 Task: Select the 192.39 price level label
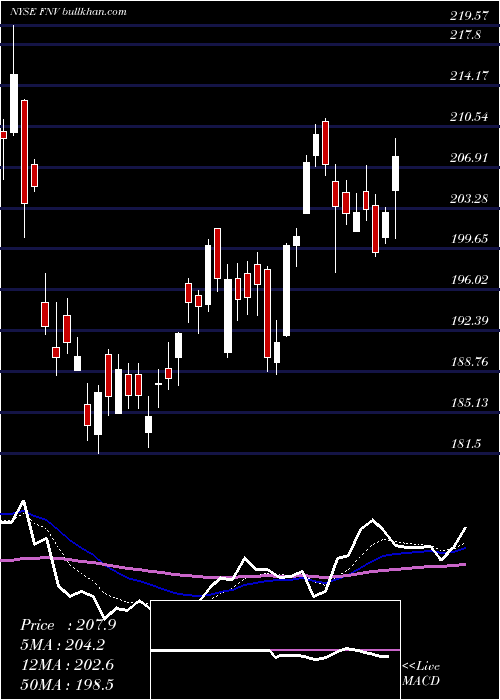468,321
